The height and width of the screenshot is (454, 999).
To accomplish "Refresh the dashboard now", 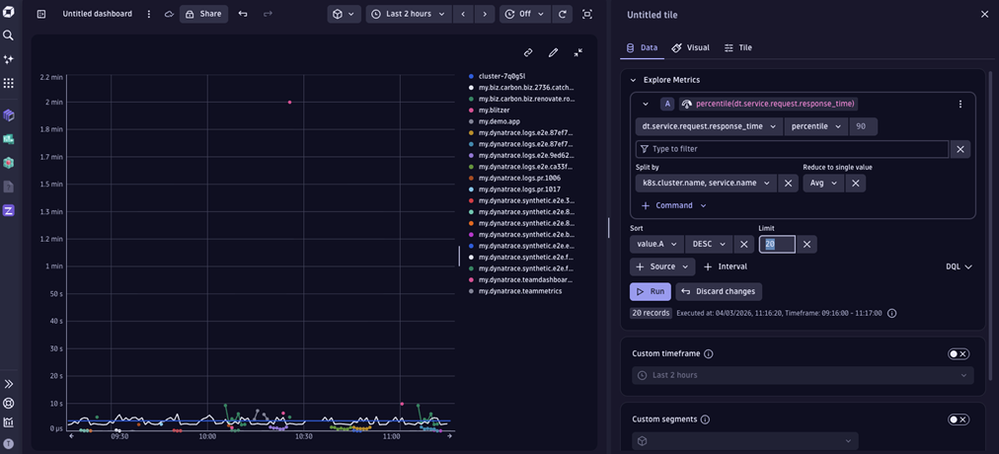I will point(561,14).
